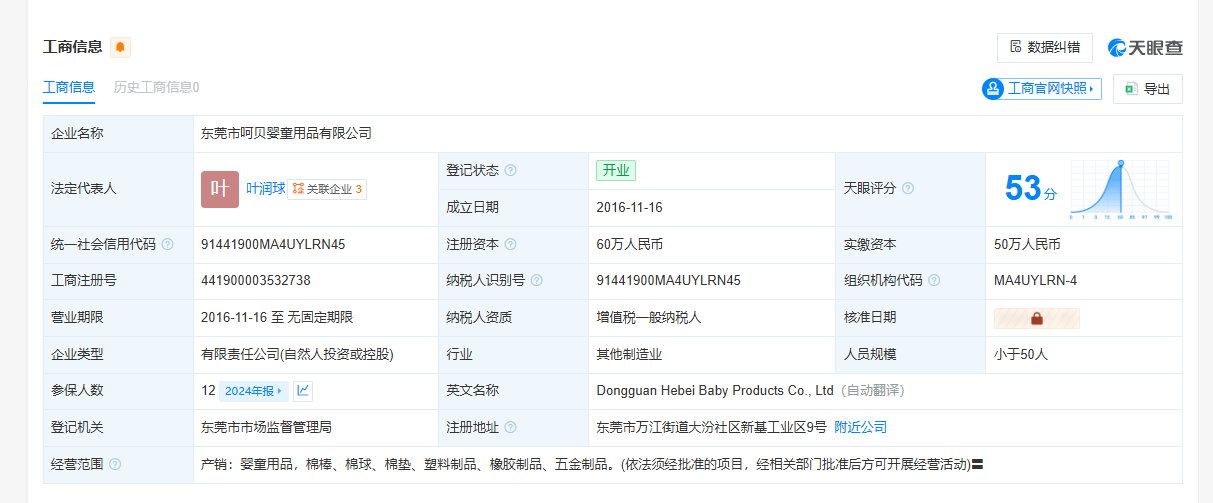Open the 附近公司 nearby companies link
The width and height of the screenshot is (1213, 503).
click(x=860, y=427)
